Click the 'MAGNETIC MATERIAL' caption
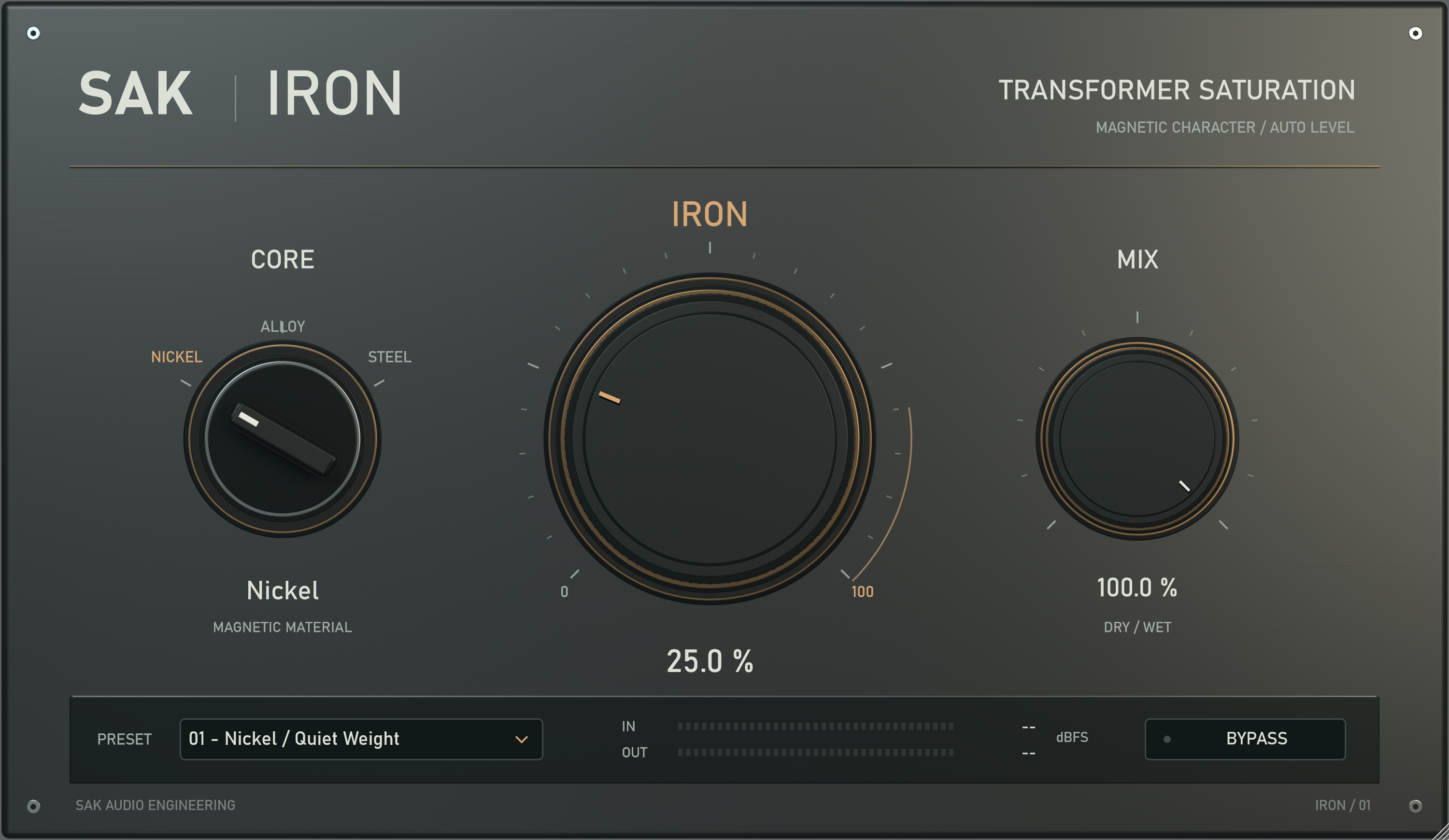Viewport: 1449px width, 840px height. [x=283, y=627]
